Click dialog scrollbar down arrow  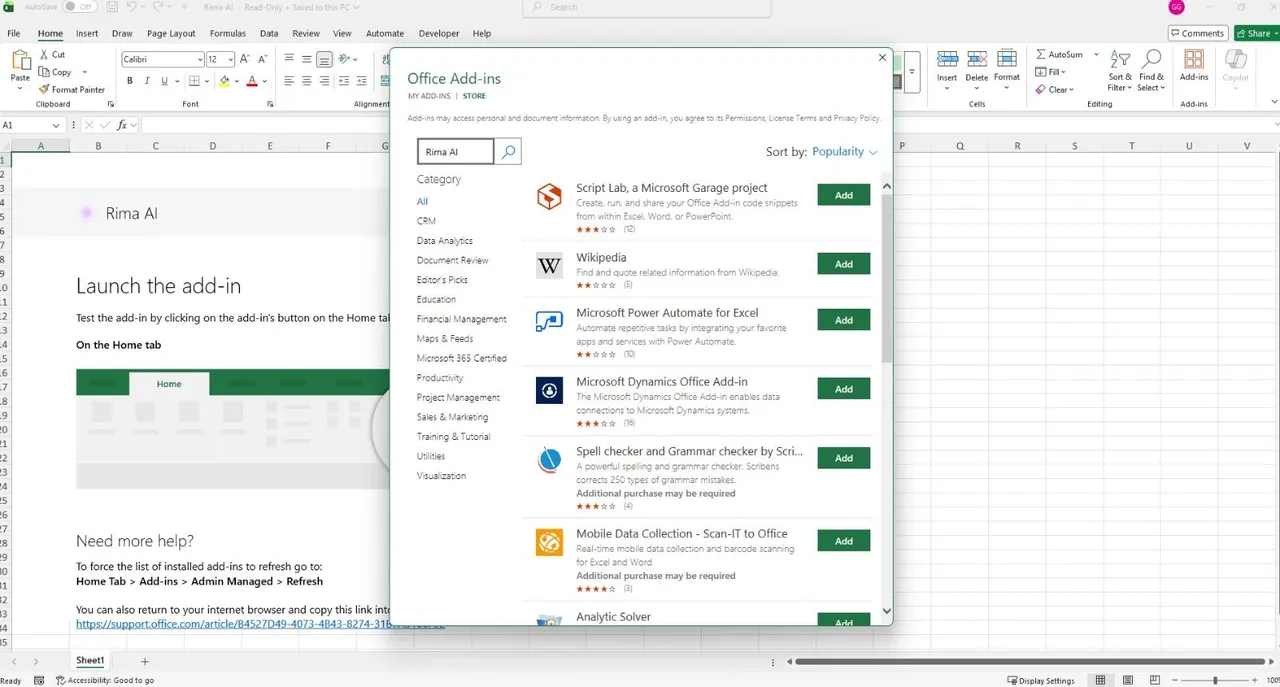(x=886, y=611)
